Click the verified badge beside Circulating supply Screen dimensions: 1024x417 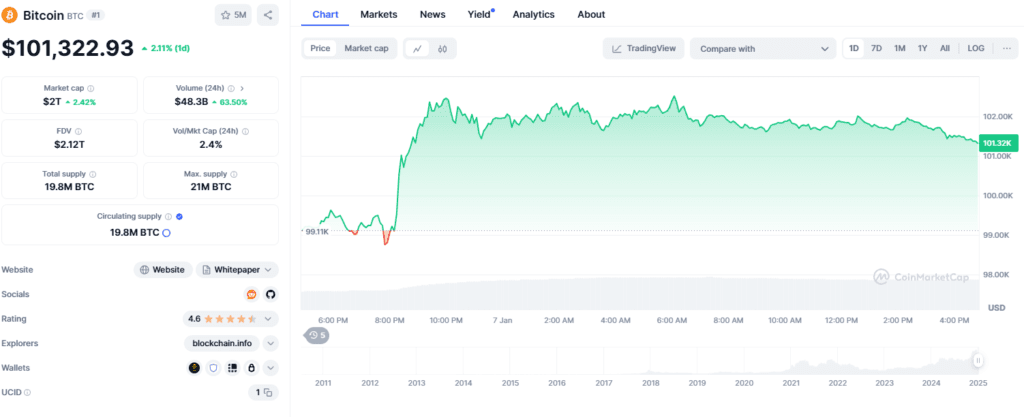[180, 217]
